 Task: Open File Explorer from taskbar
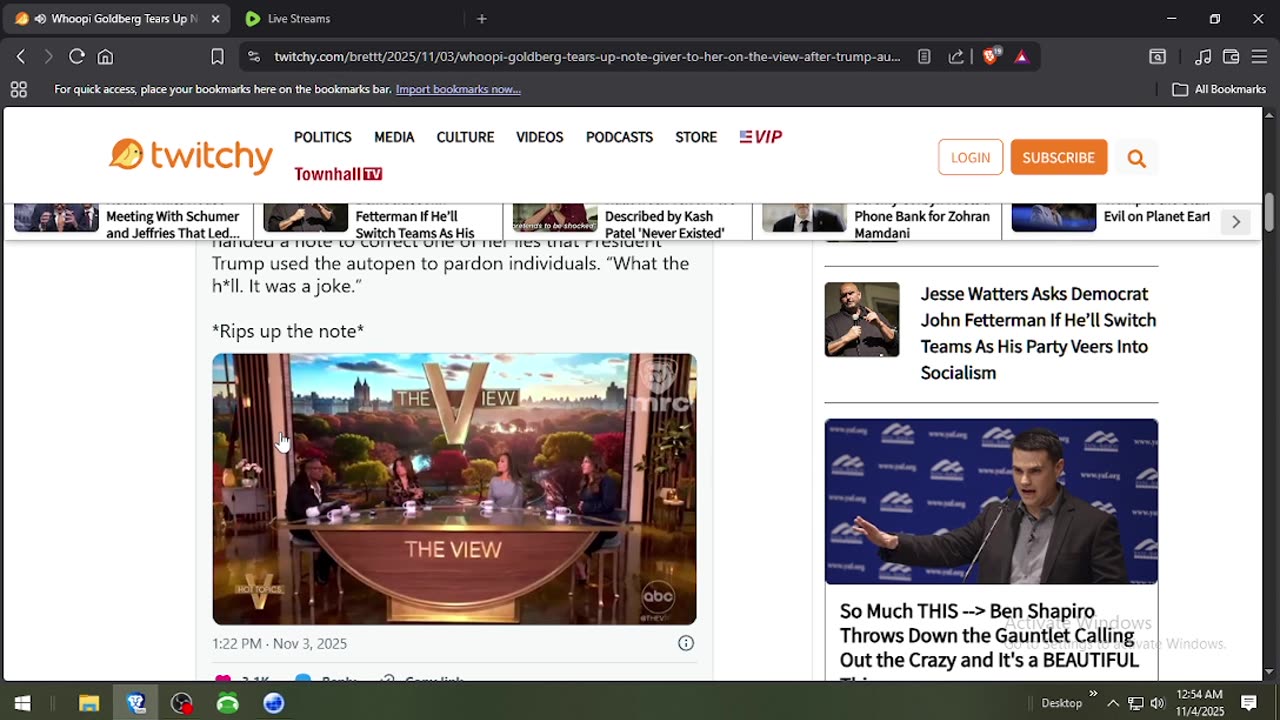(89, 703)
